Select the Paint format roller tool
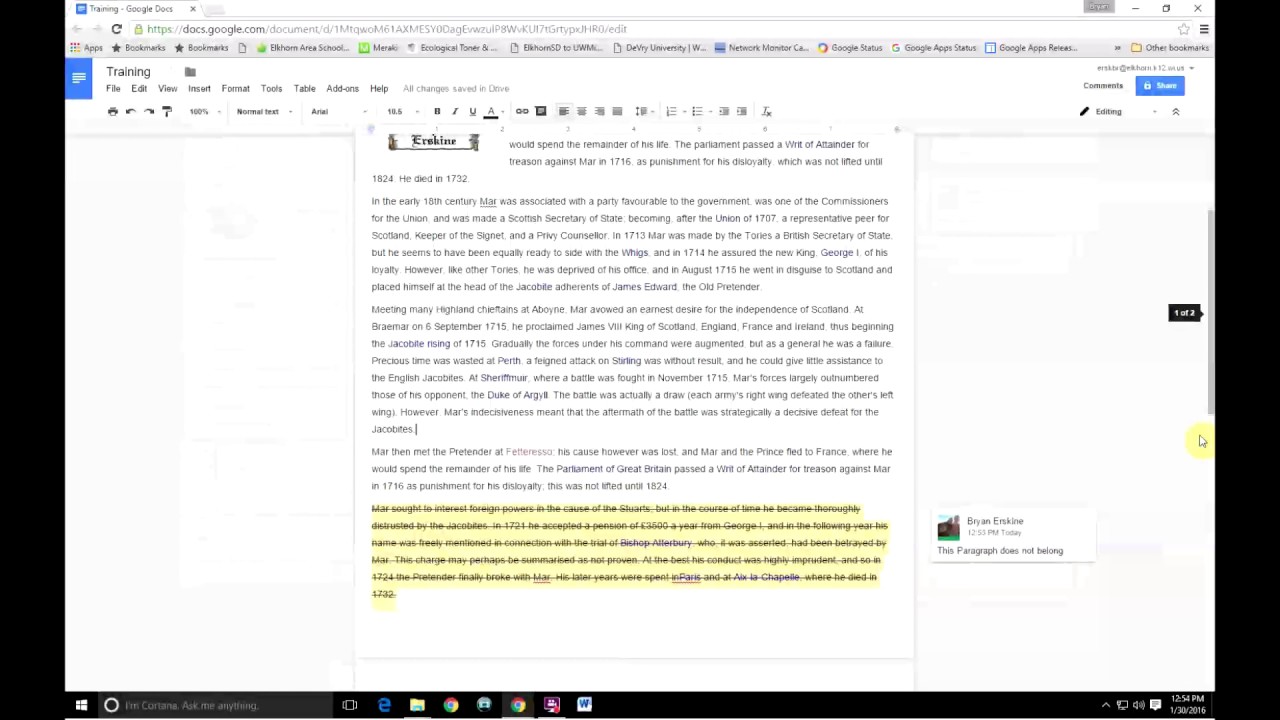 tap(167, 111)
